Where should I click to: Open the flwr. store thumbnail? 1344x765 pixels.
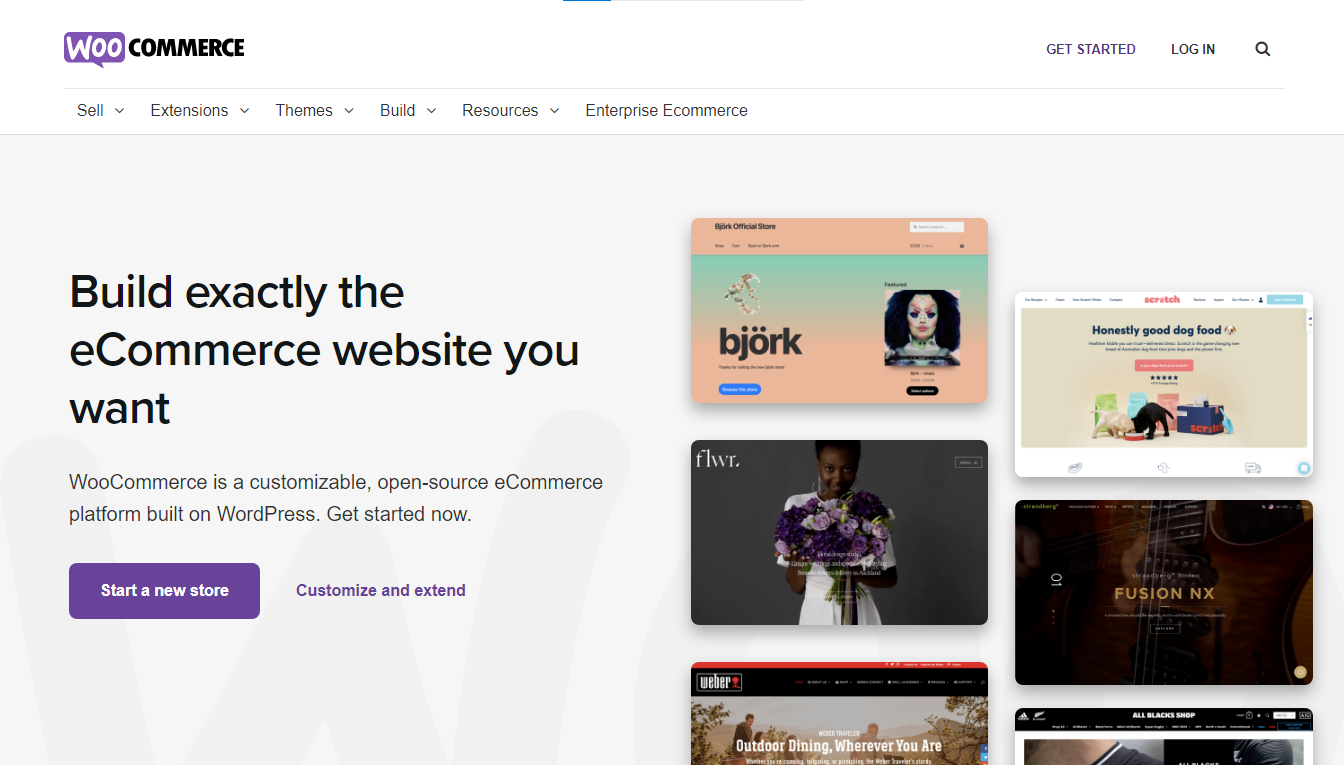tap(839, 533)
